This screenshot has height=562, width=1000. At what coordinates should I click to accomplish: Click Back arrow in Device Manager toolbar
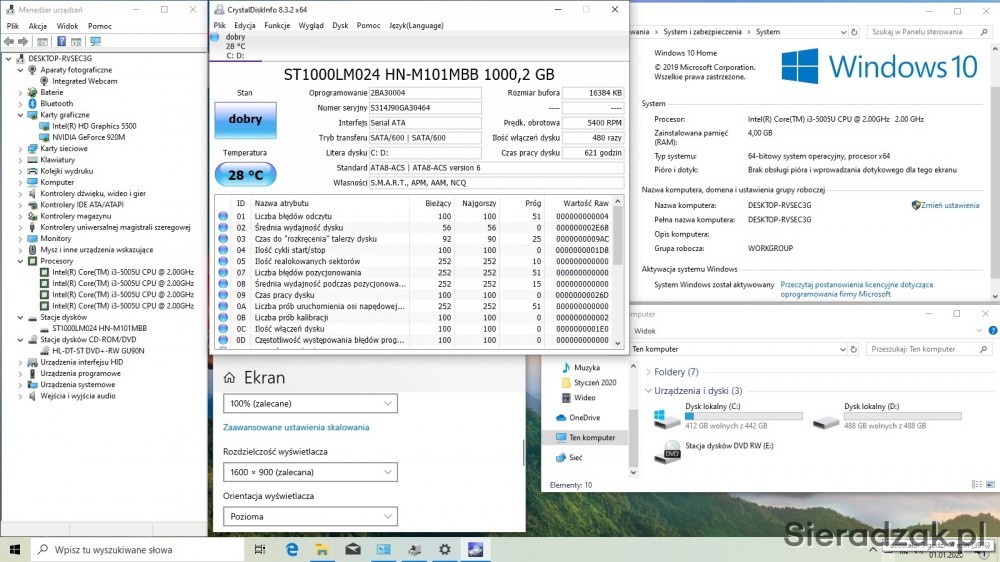(x=8, y=41)
